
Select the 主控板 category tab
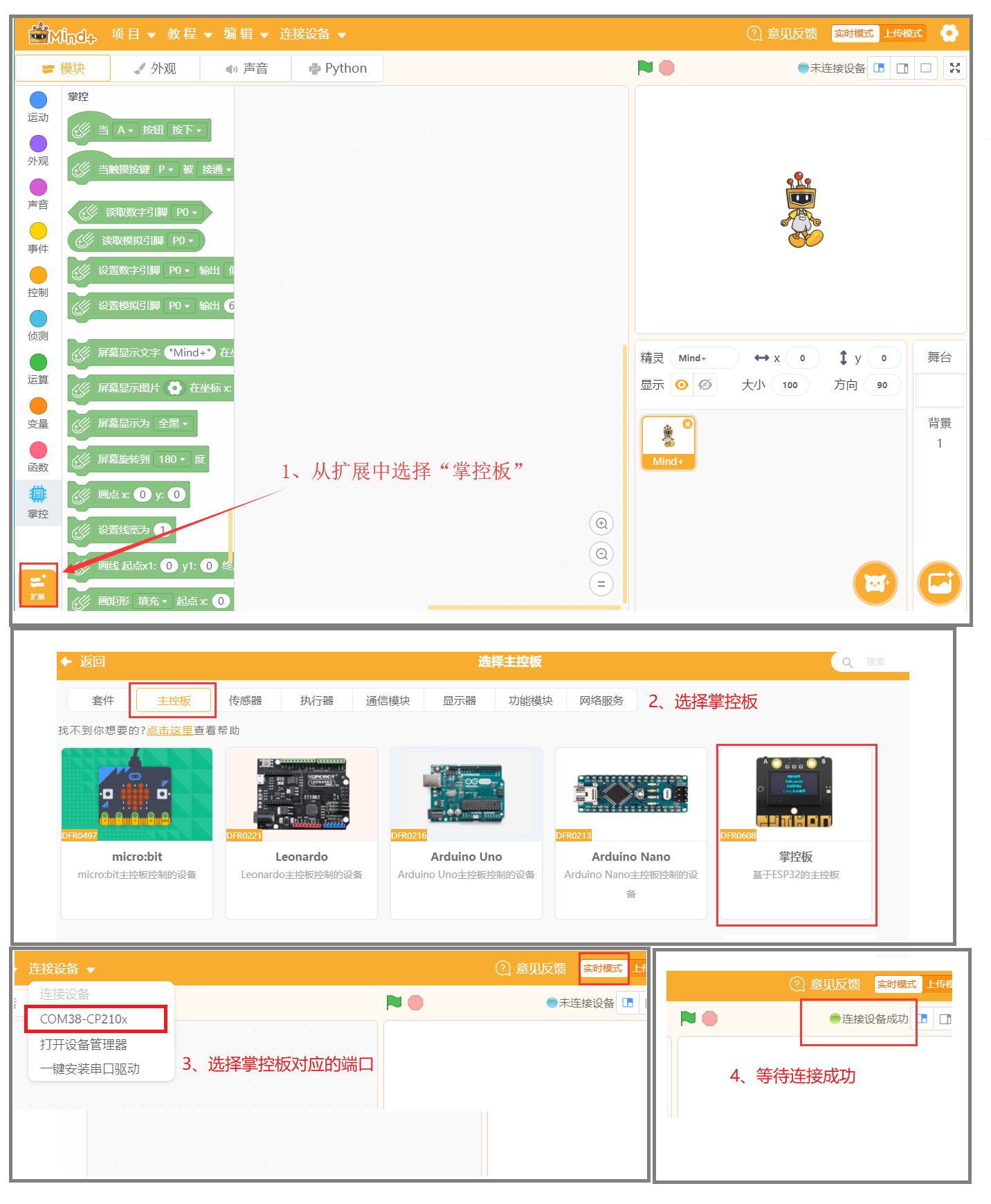pyautogui.click(x=174, y=700)
